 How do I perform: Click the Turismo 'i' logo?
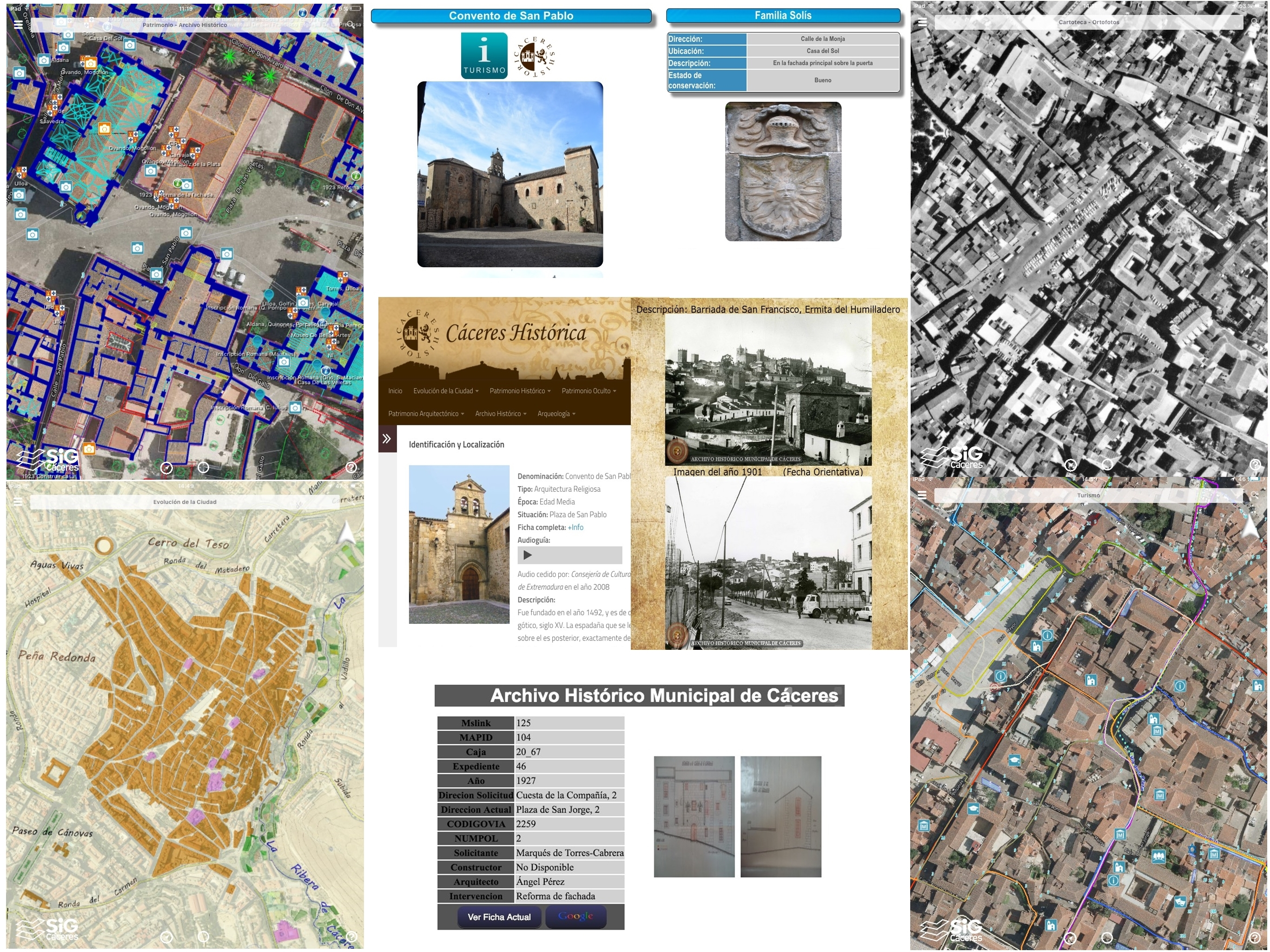[484, 56]
